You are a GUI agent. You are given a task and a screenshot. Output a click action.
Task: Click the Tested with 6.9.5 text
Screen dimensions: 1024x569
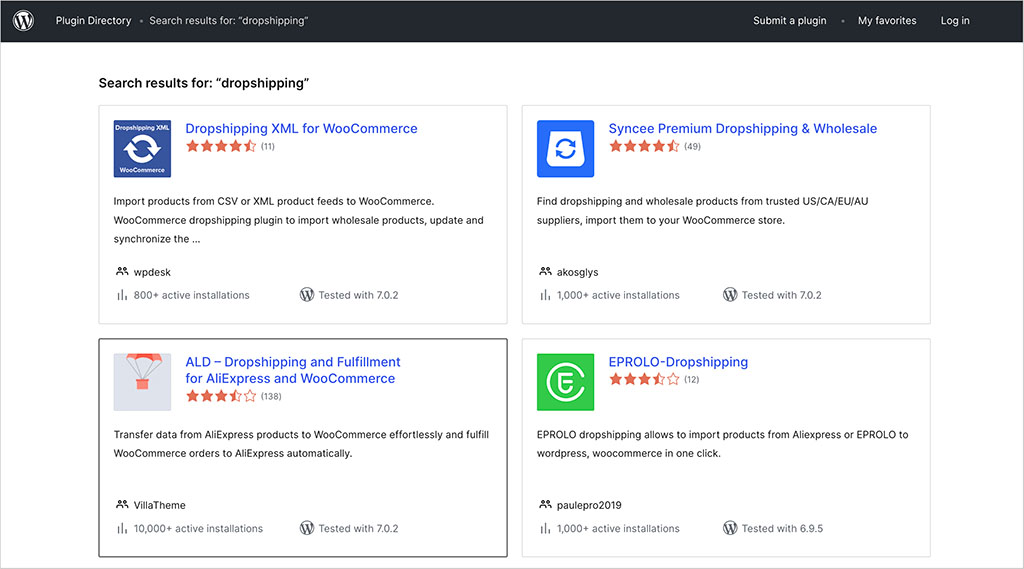pos(782,528)
